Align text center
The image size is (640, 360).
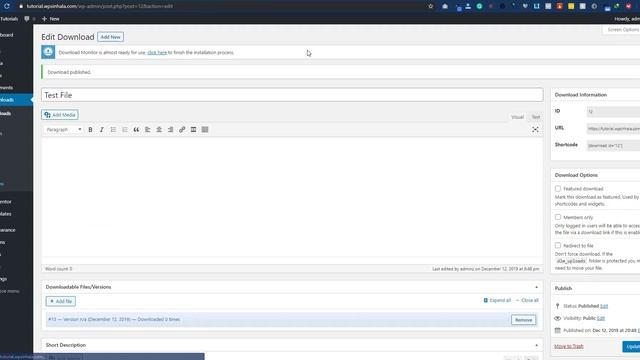click(x=159, y=129)
